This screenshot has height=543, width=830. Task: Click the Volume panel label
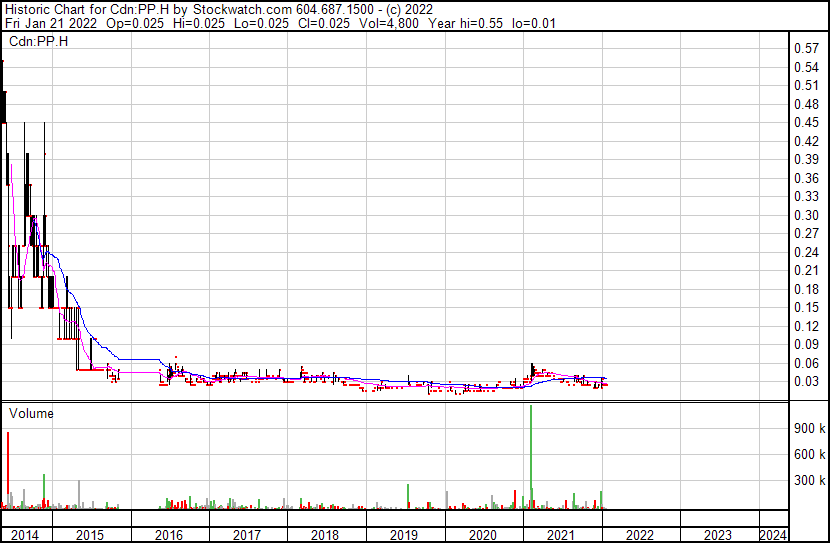31,413
